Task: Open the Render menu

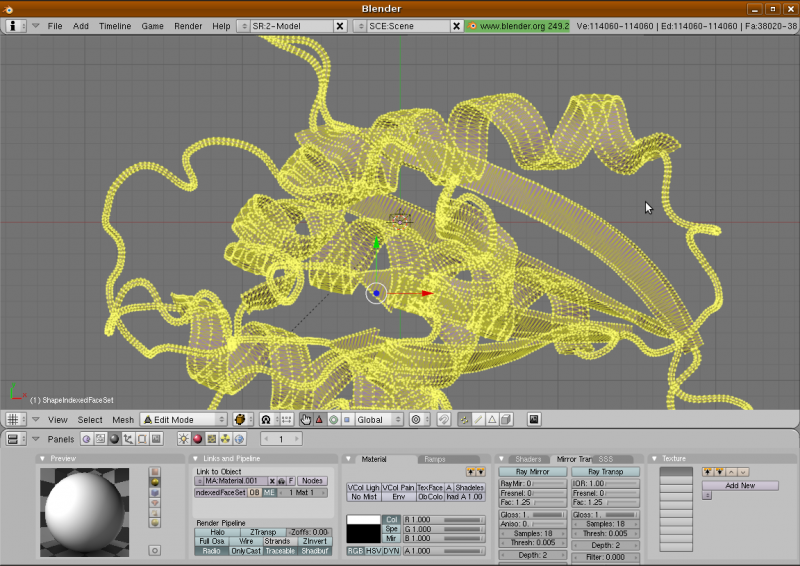Action: click(x=188, y=25)
